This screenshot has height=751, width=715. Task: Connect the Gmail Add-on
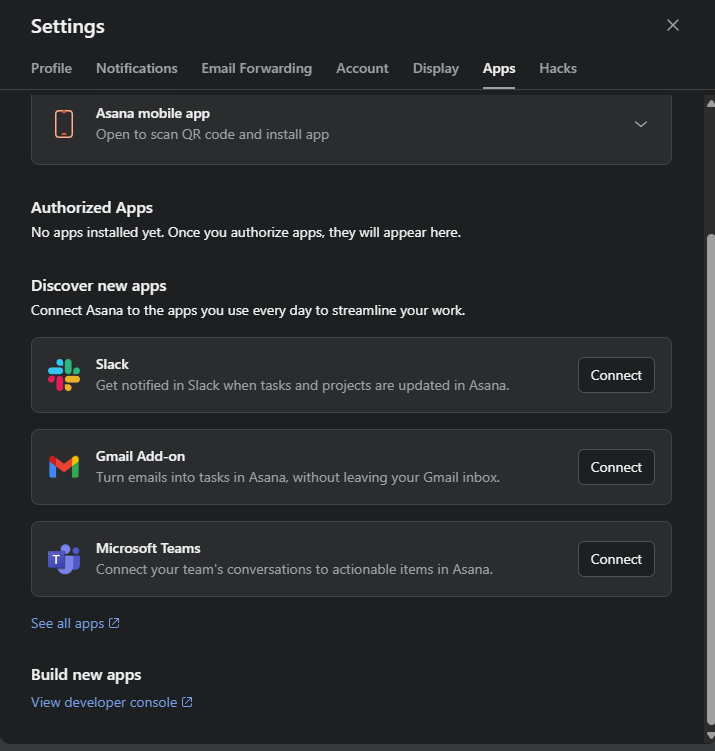tap(616, 467)
